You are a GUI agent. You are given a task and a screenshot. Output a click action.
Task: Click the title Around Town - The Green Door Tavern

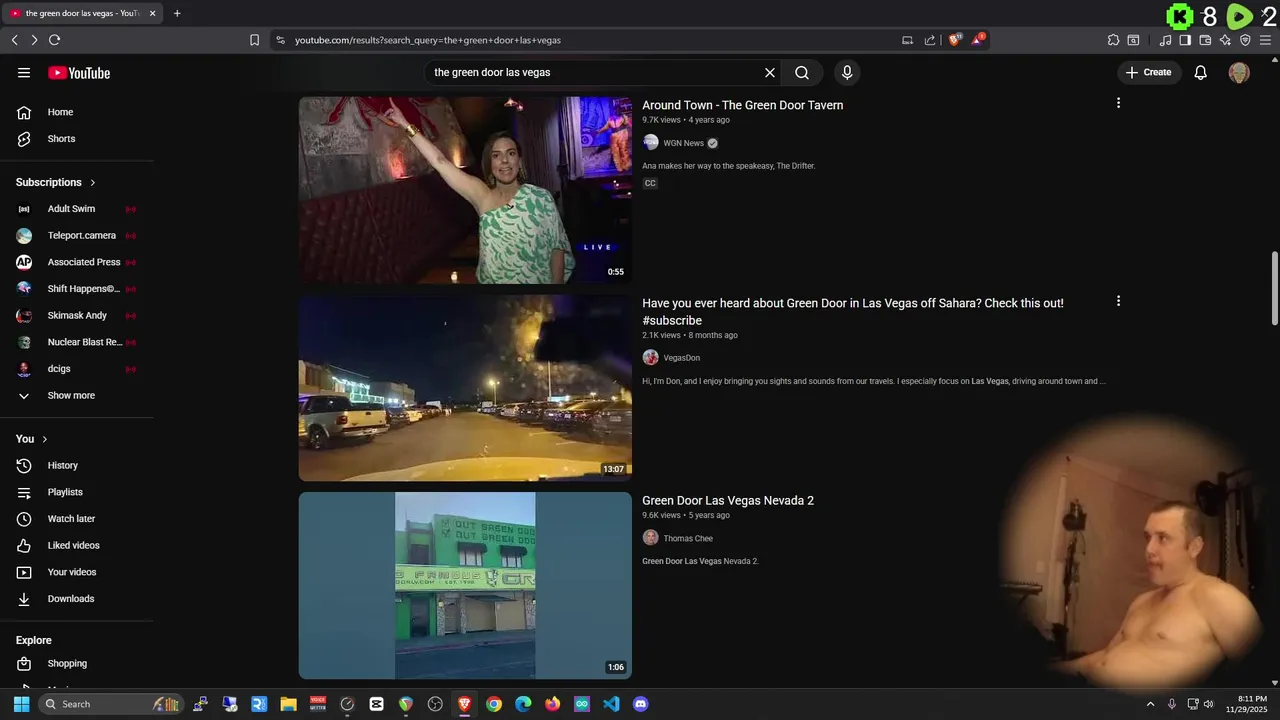pyautogui.click(x=742, y=105)
